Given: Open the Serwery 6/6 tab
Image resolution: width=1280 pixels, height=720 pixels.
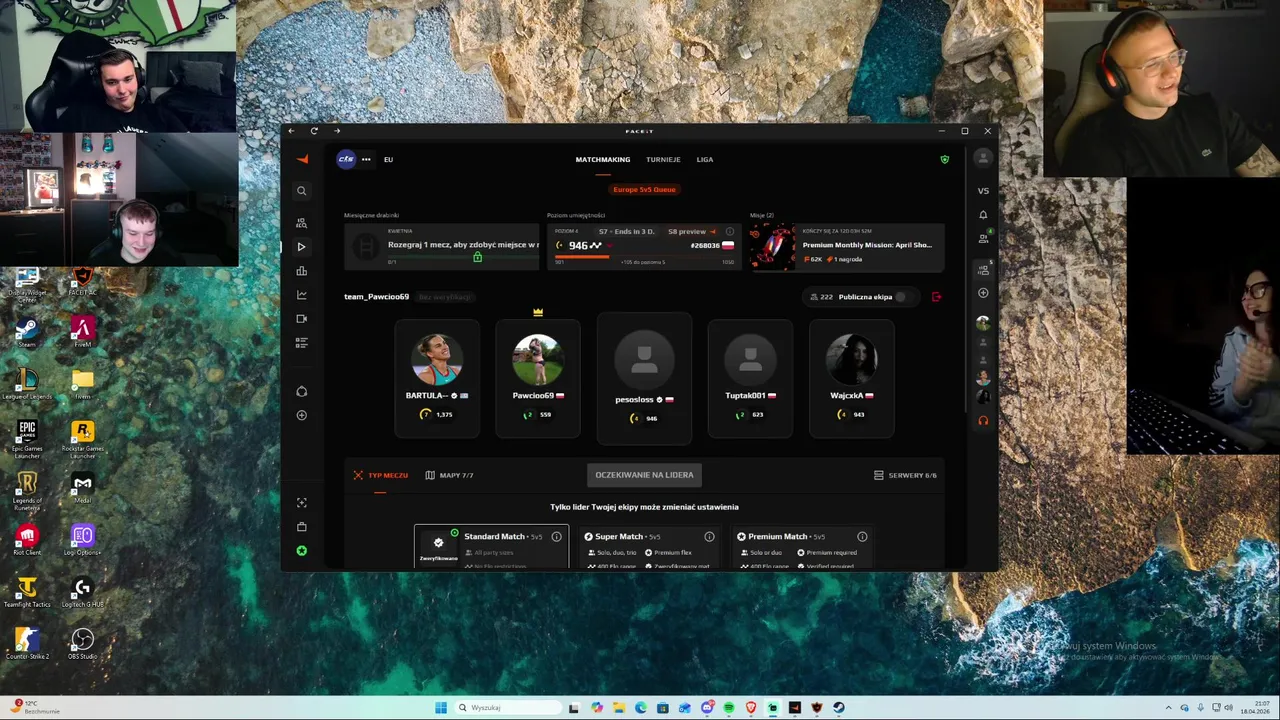Looking at the screenshot, I should click(905, 475).
